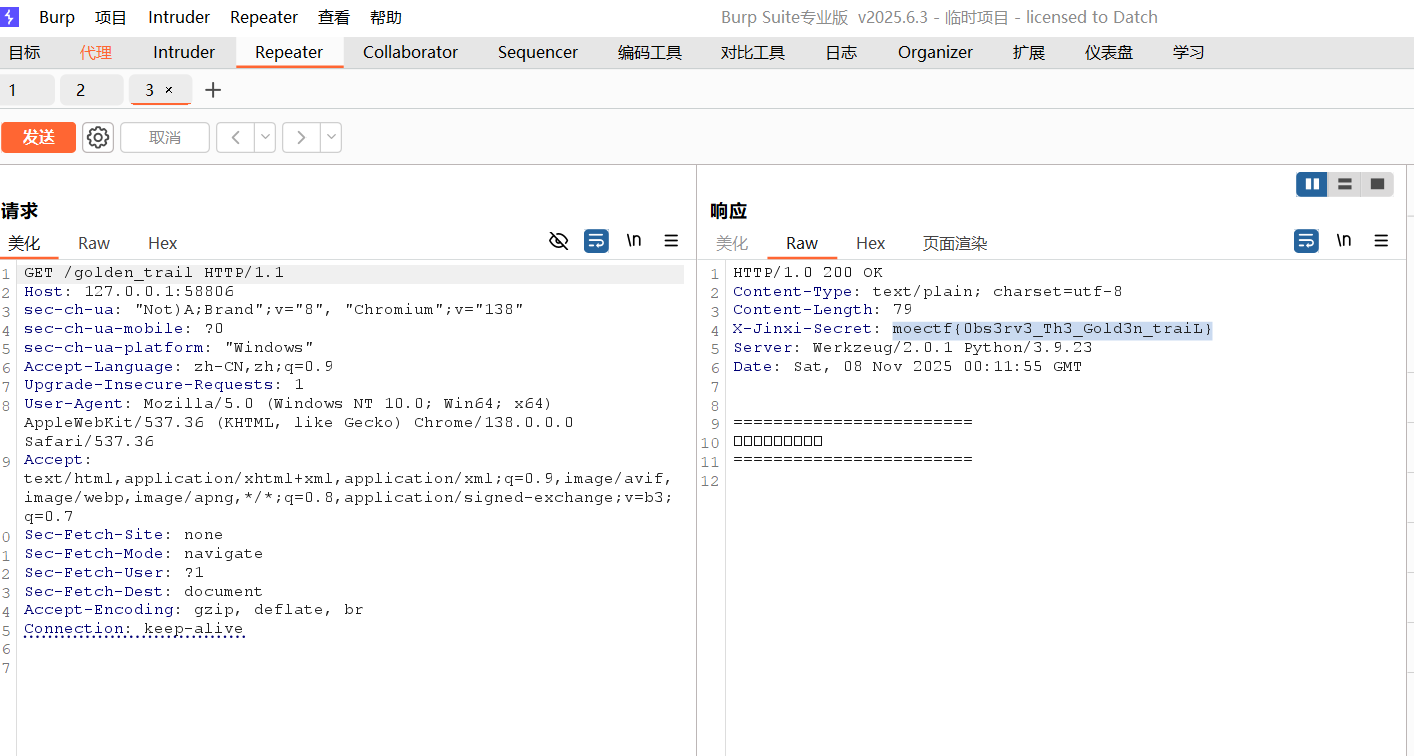Switch to the 学习 tab

click(x=1189, y=52)
